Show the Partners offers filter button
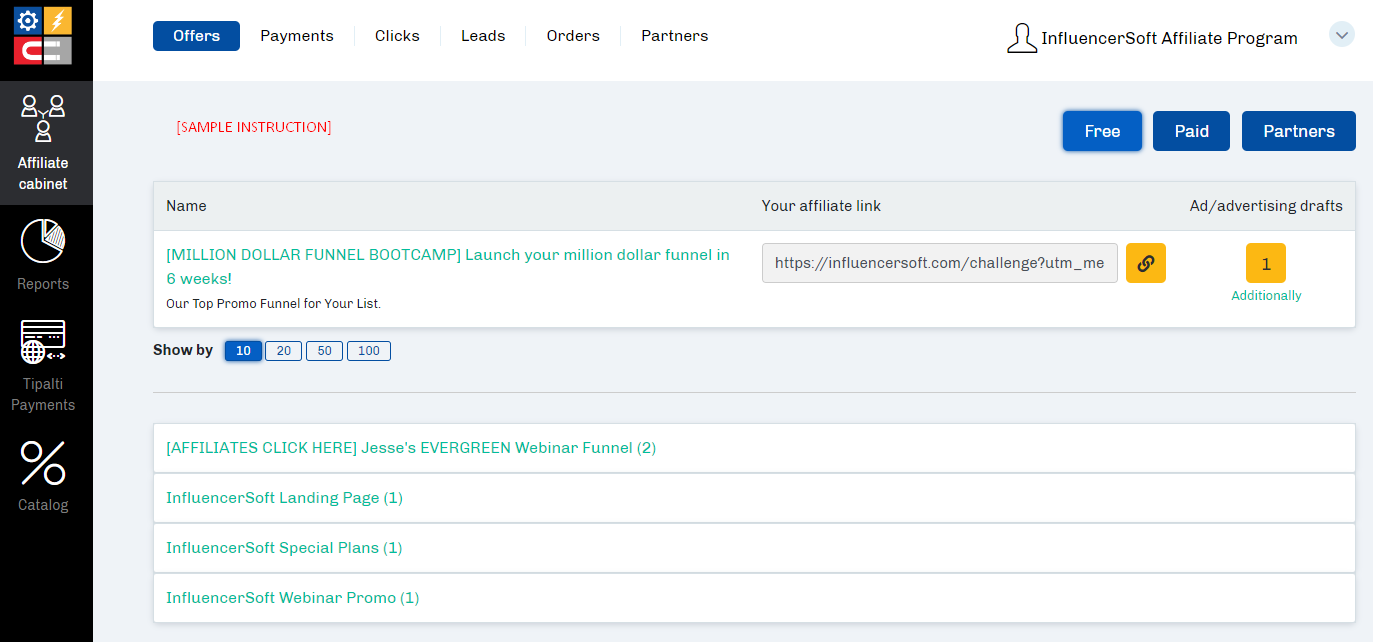Image resolution: width=1373 pixels, height=642 pixels. 1299,131
